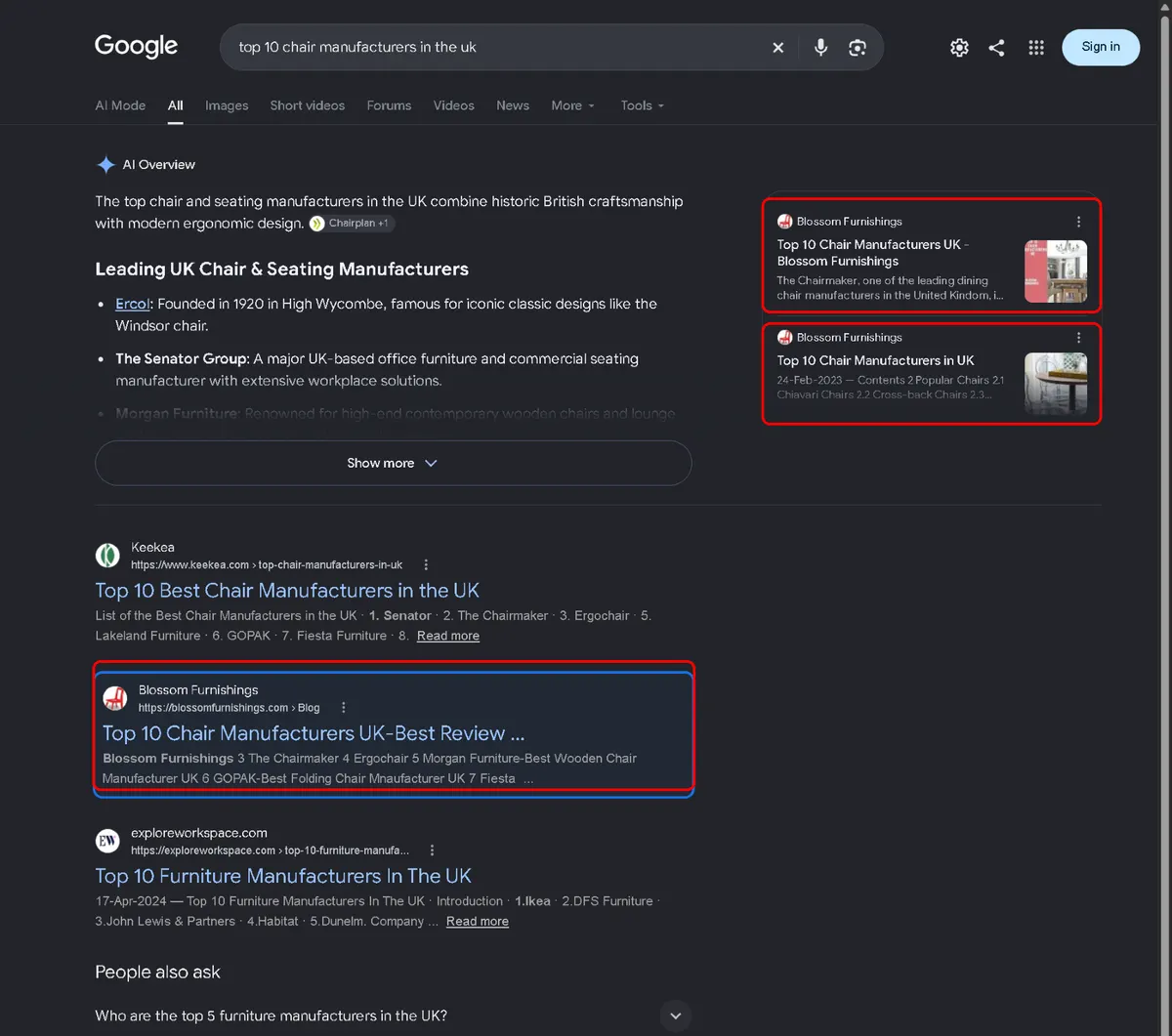Viewport: 1172px width, 1036px height.
Task: Start voice search with microphone icon
Action: tap(820, 48)
